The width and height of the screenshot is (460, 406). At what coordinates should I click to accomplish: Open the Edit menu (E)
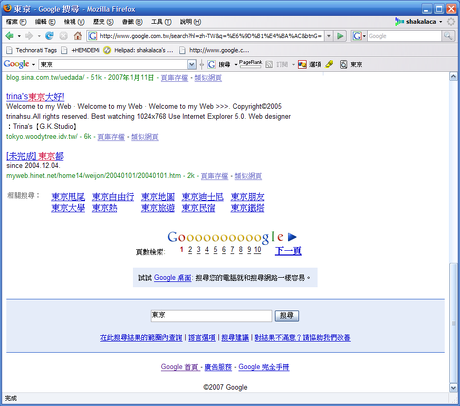tap(45, 22)
